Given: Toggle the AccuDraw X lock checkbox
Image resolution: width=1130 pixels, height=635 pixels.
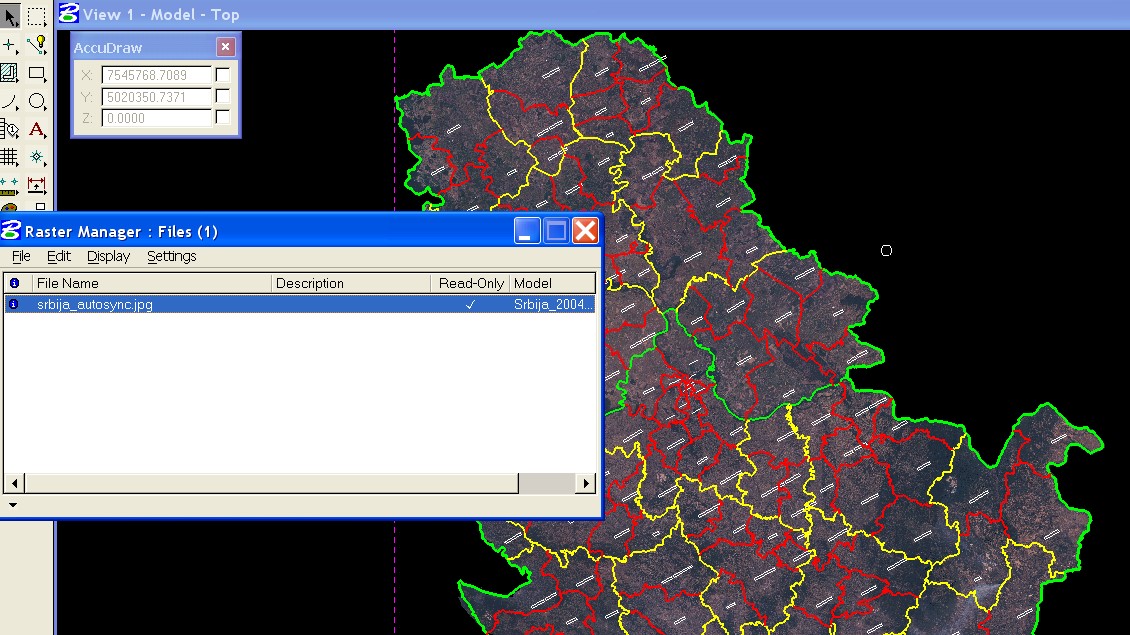Looking at the screenshot, I should pos(223,74).
